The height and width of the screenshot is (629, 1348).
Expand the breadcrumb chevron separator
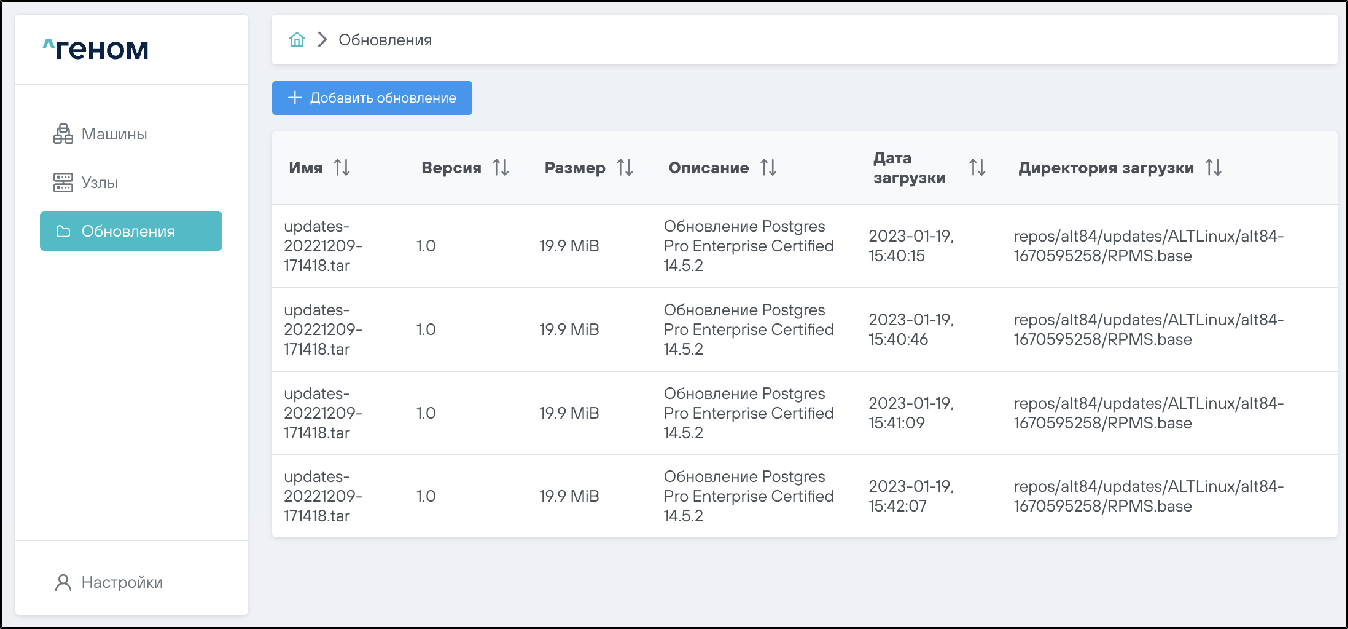coord(322,40)
